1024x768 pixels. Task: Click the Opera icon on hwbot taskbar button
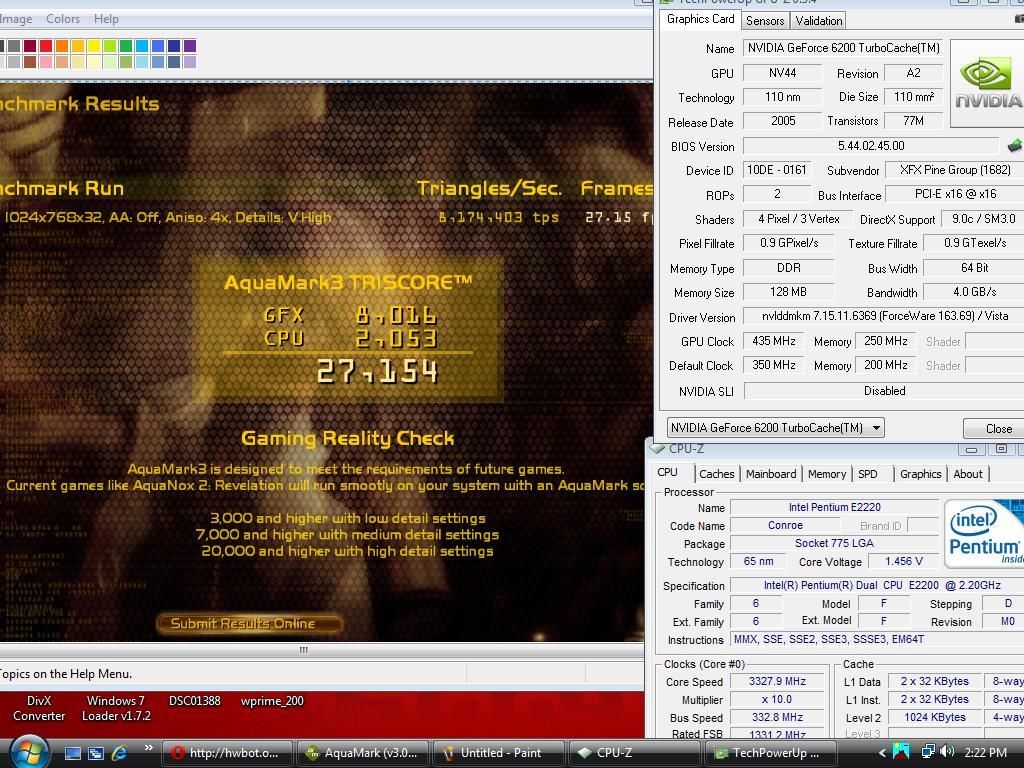[177, 753]
